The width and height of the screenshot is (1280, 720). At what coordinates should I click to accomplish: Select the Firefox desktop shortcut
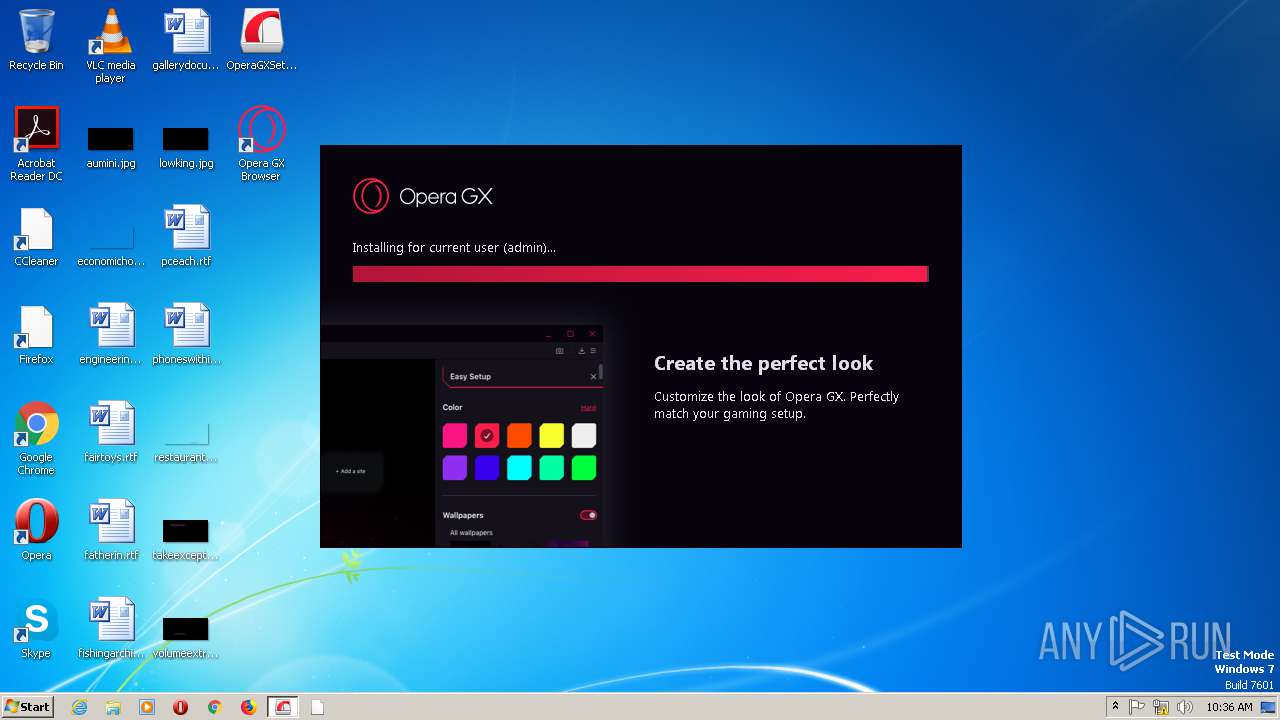click(36, 335)
